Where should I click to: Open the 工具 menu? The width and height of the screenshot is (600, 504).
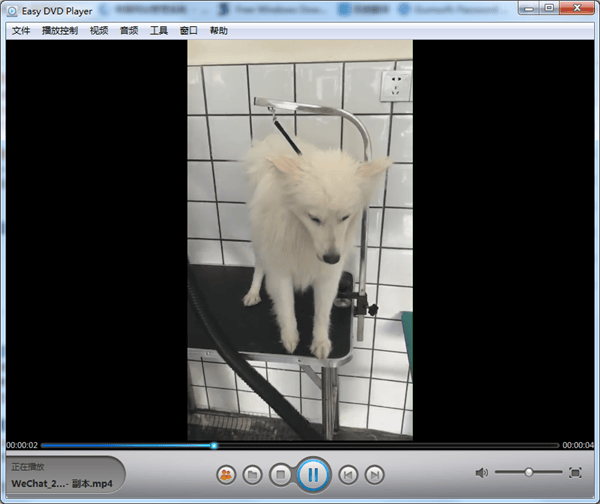coord(159,31)
